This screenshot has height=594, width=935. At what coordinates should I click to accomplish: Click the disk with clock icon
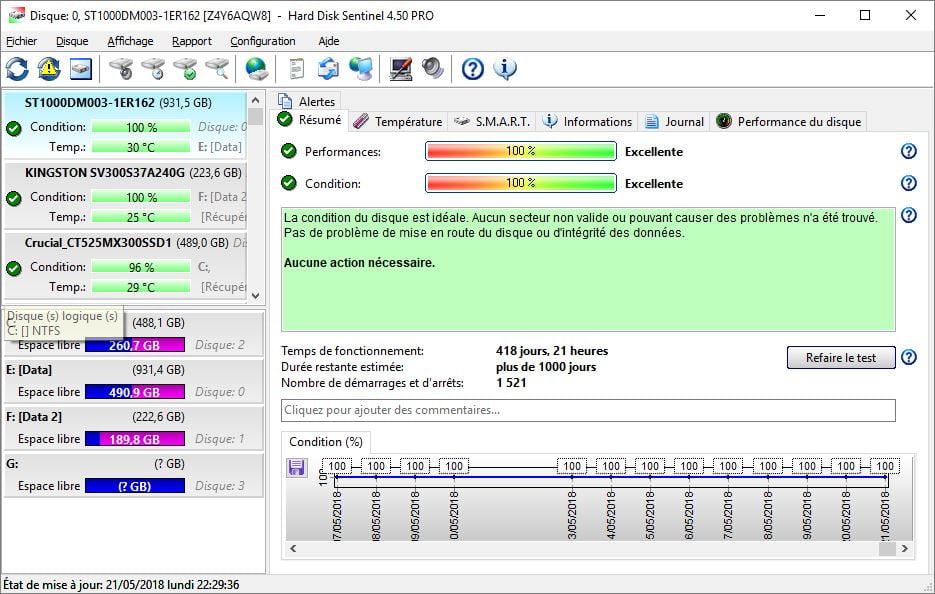[153, 69]
